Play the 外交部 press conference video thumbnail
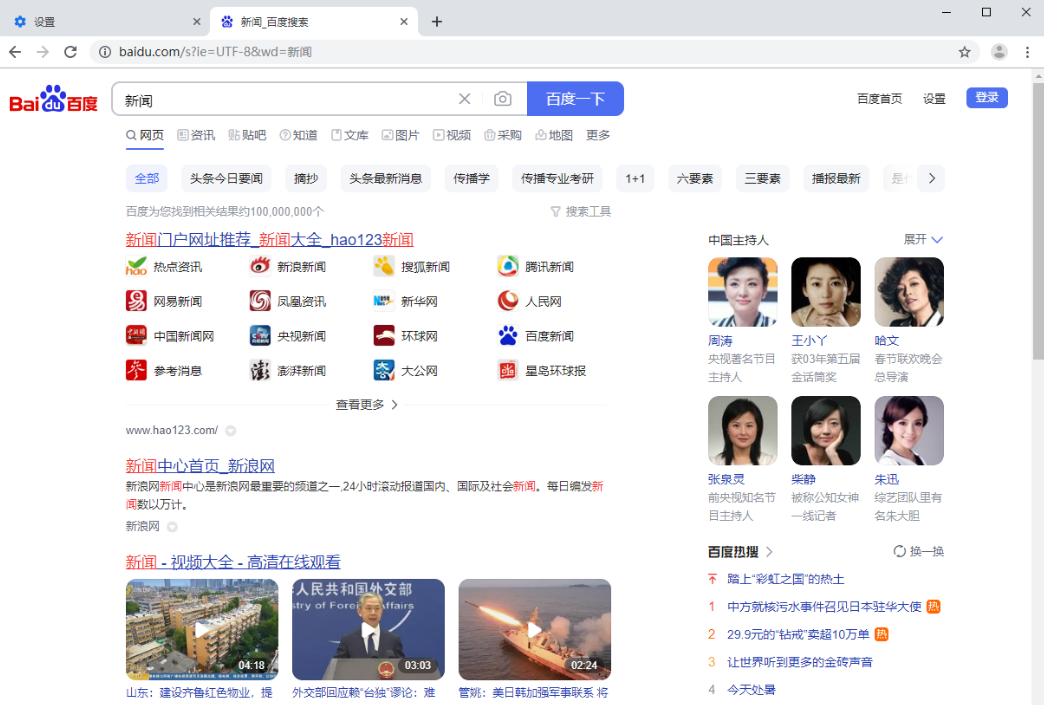The height and width of the screenshot is (705, 1044). point(368,629)
